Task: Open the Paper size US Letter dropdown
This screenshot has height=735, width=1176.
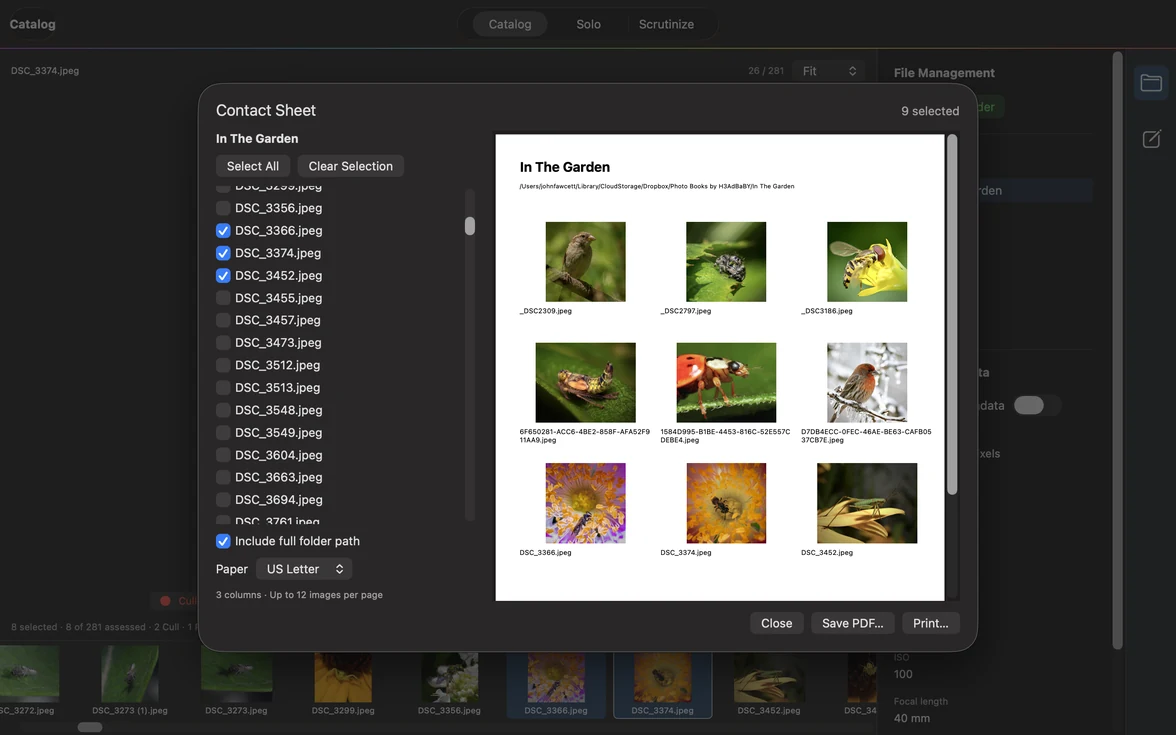Action: coord(304,568)
